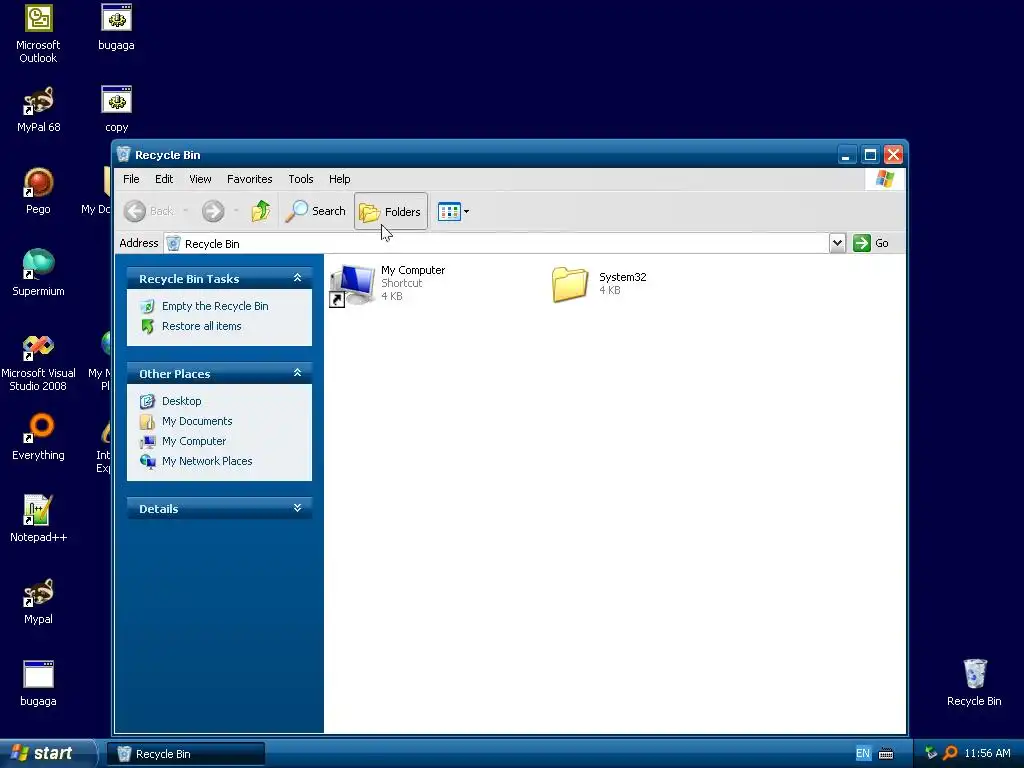Viewport: 1024px width, 768px height.
Task: Click the EN language indicator
Action: pyautogui.click(x=863, y=753)
